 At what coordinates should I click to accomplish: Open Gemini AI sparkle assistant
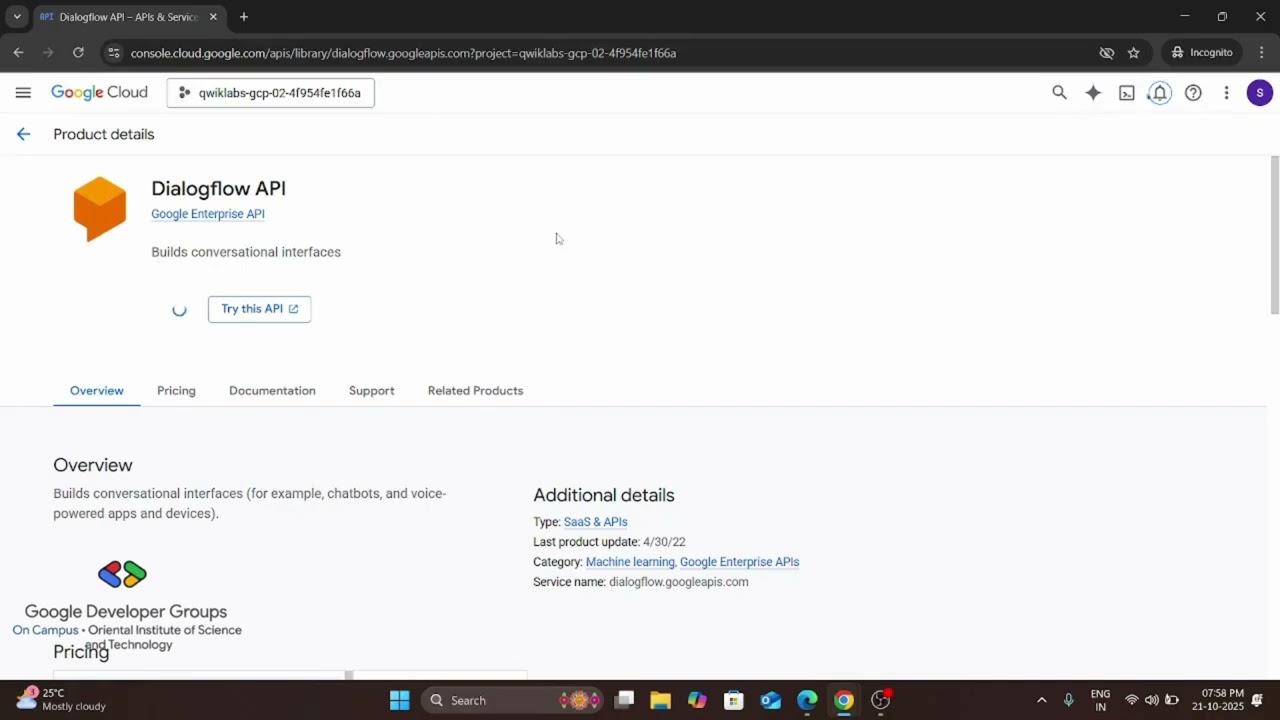click(1093, 93)
